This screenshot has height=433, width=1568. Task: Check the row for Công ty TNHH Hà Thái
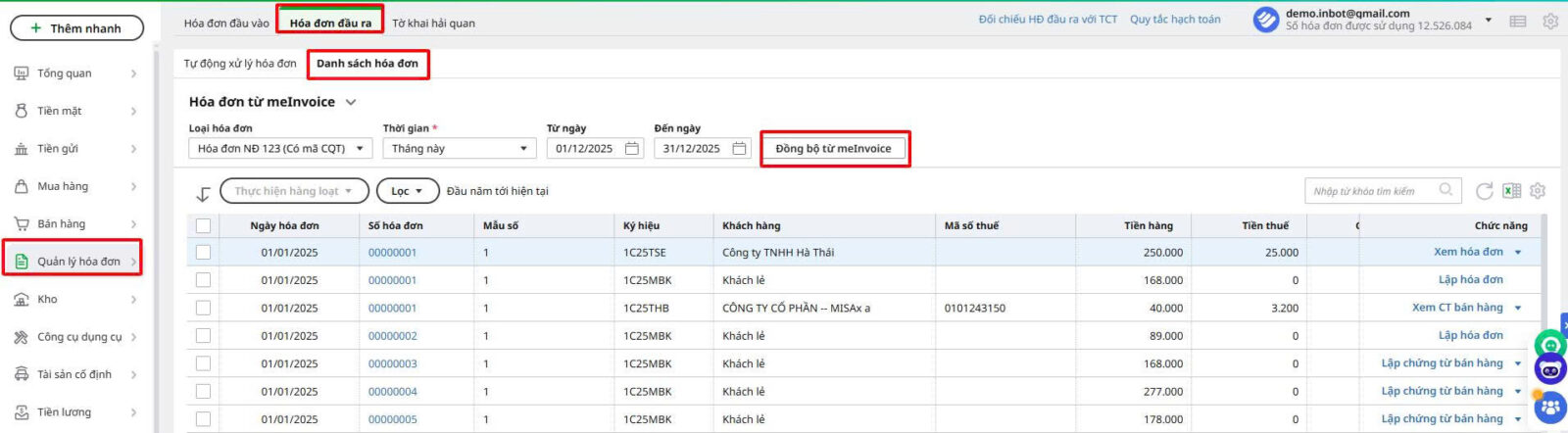(203, 253)
